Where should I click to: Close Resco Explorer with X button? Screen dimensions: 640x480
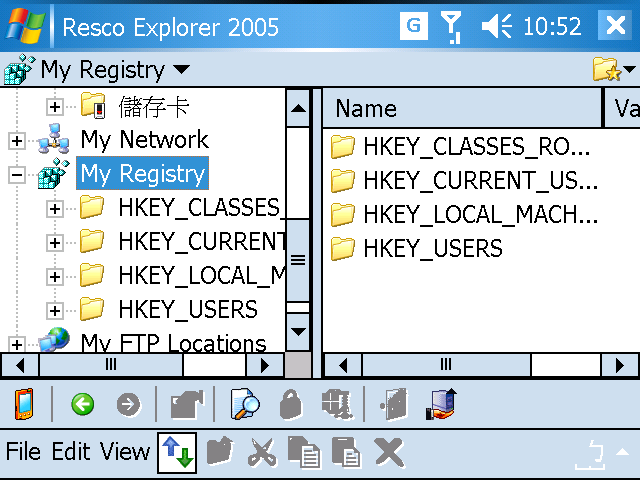point(616,25)
